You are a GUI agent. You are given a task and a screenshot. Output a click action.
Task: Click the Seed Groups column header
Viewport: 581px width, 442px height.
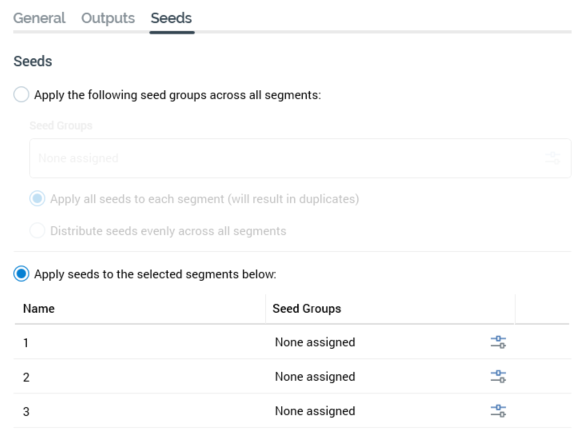(x=307, y=309)
